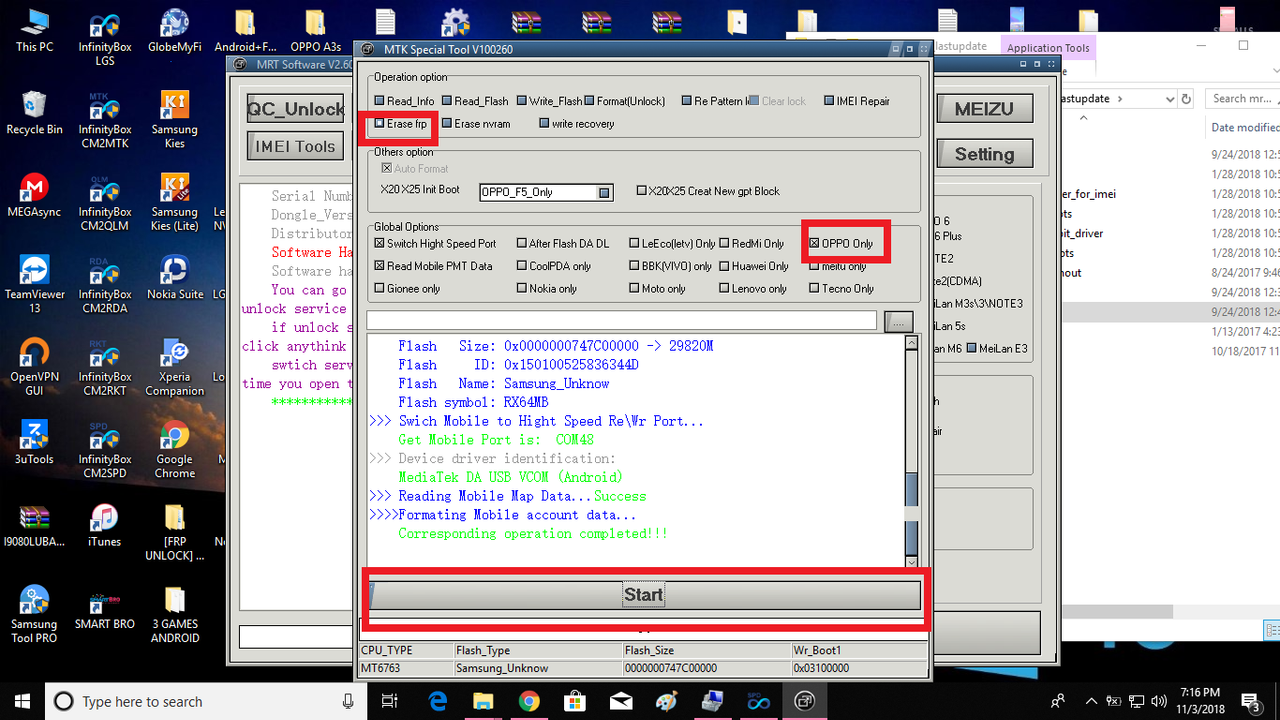The height and width of the screenshot is (720, 1280).
Task: Focus the Type here to search box
Action: [205, 701]
